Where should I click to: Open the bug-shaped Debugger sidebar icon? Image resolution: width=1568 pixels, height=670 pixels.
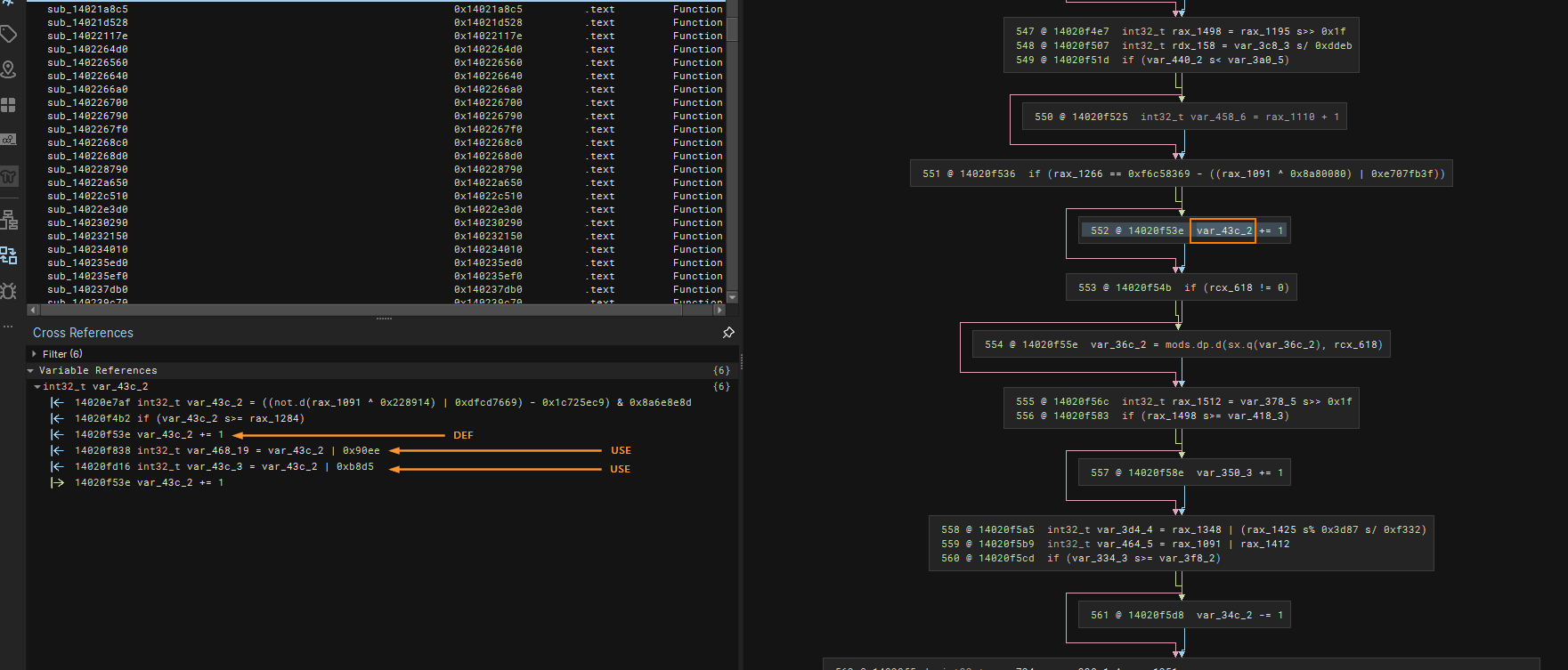point(9,291)
